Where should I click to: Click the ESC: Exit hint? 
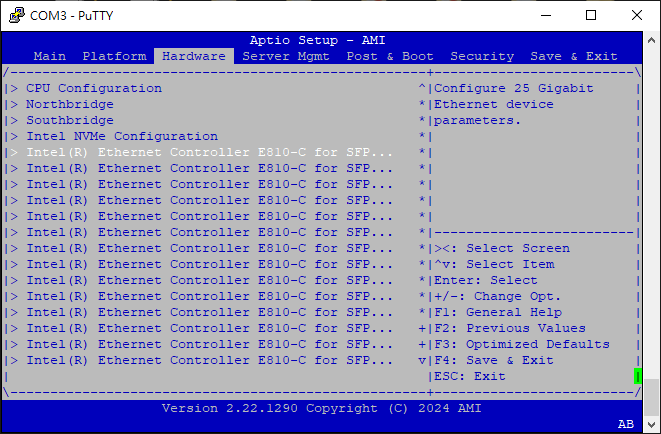(x=470, y=376)
